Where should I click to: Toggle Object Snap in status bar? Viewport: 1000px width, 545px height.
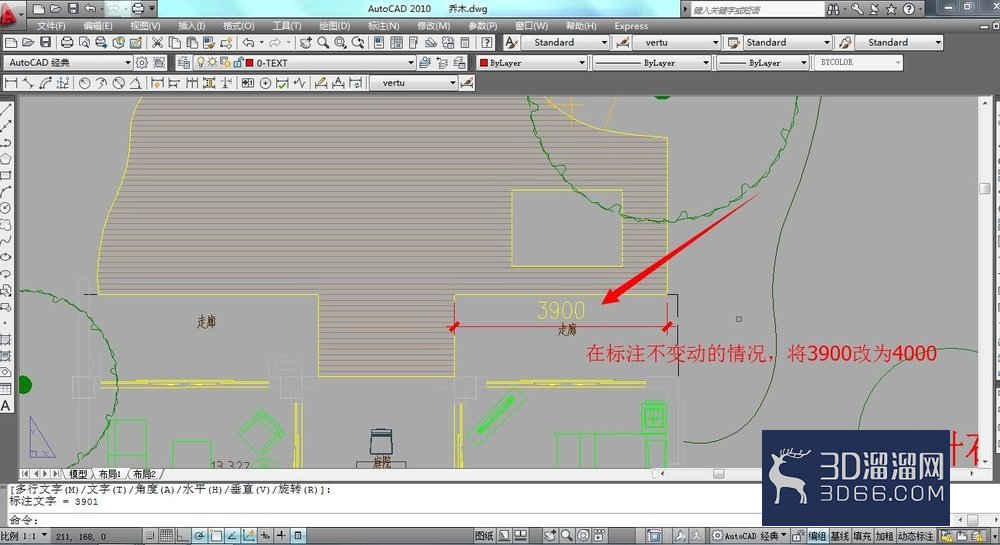[x=216, y=536]
